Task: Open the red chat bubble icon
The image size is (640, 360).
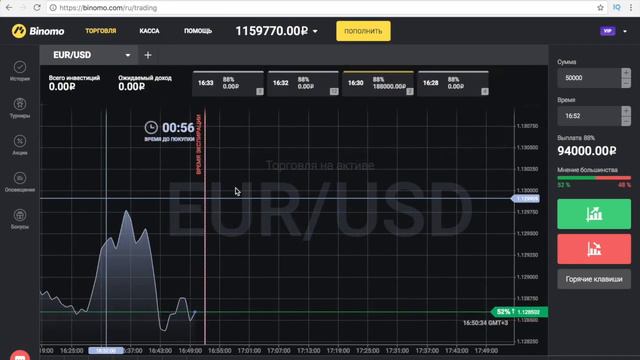Action: coord(20,356)
